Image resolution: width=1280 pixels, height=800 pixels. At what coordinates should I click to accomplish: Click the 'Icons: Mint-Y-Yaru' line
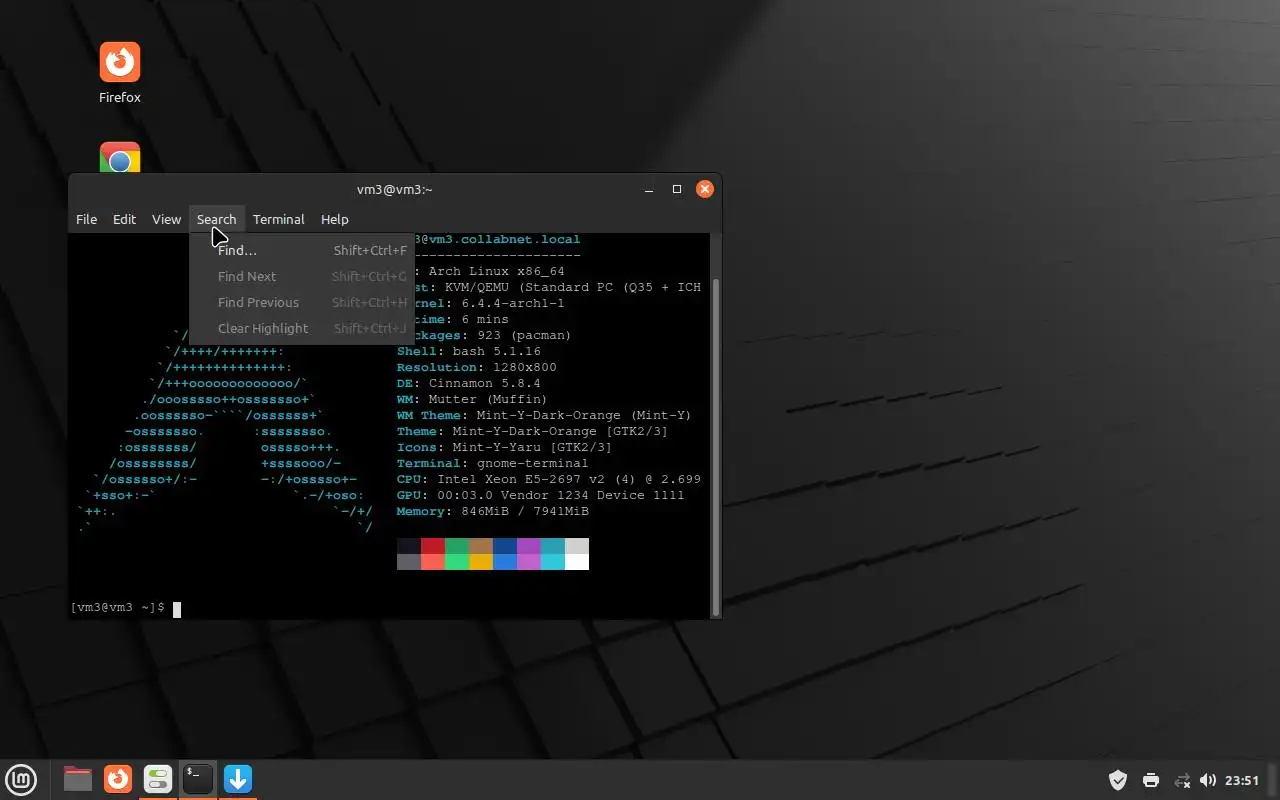point(505,448)
